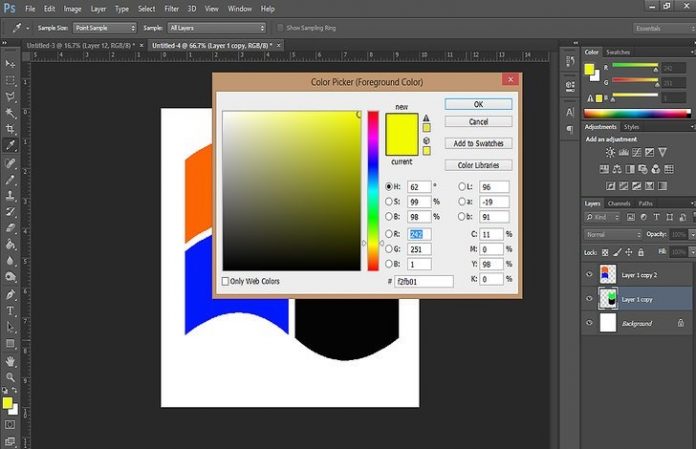Open the layer blend mode Normal dropdown

pyautogui.click(x=610, y=234)
